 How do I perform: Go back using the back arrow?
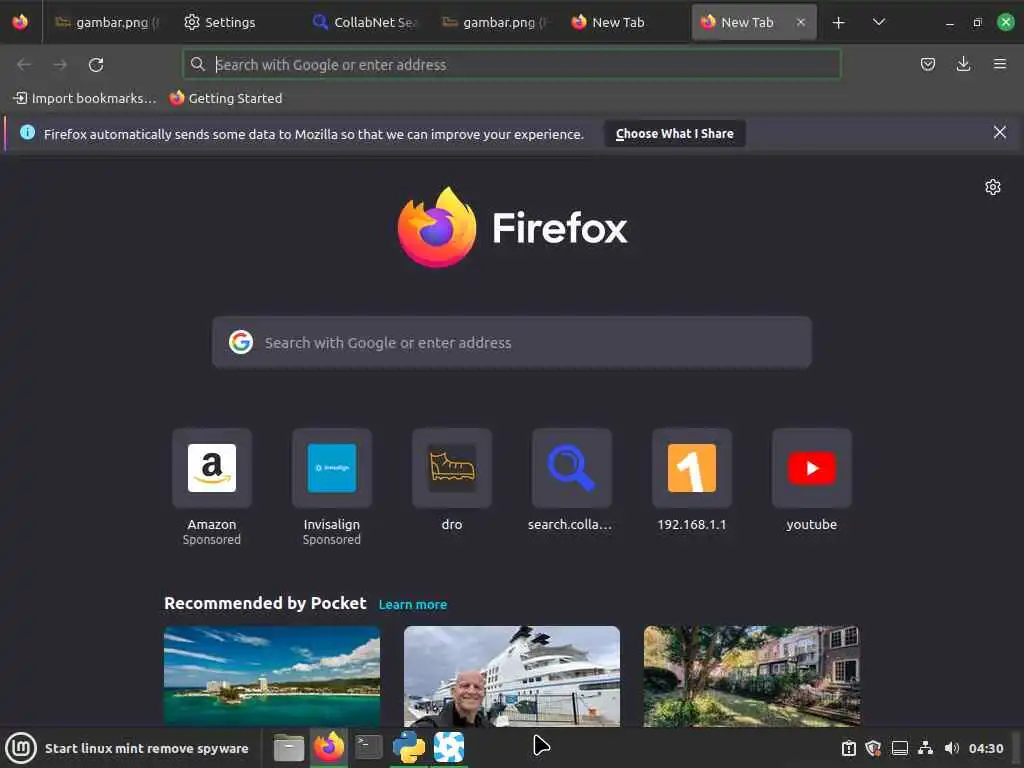[24, 65]
